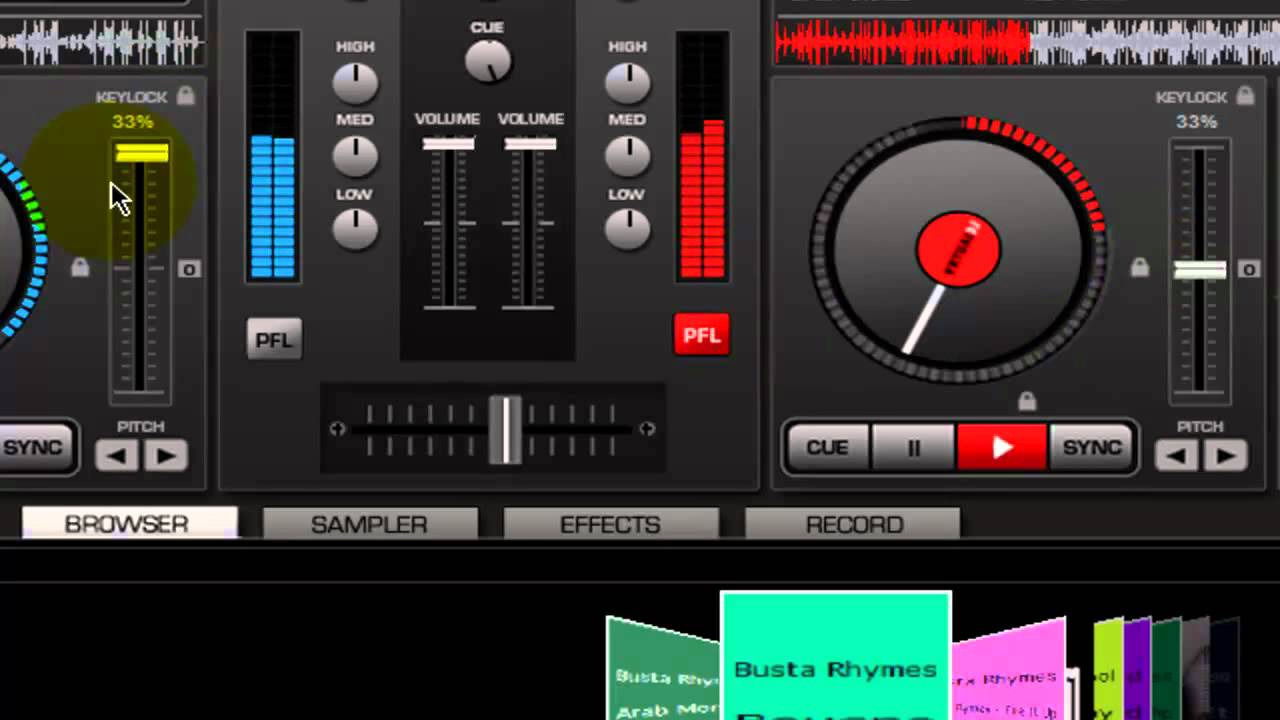The height and width of the screenshot is (720, 1280).
Task: Click the yellow 33% pitch value
Action: pos(133,122)
